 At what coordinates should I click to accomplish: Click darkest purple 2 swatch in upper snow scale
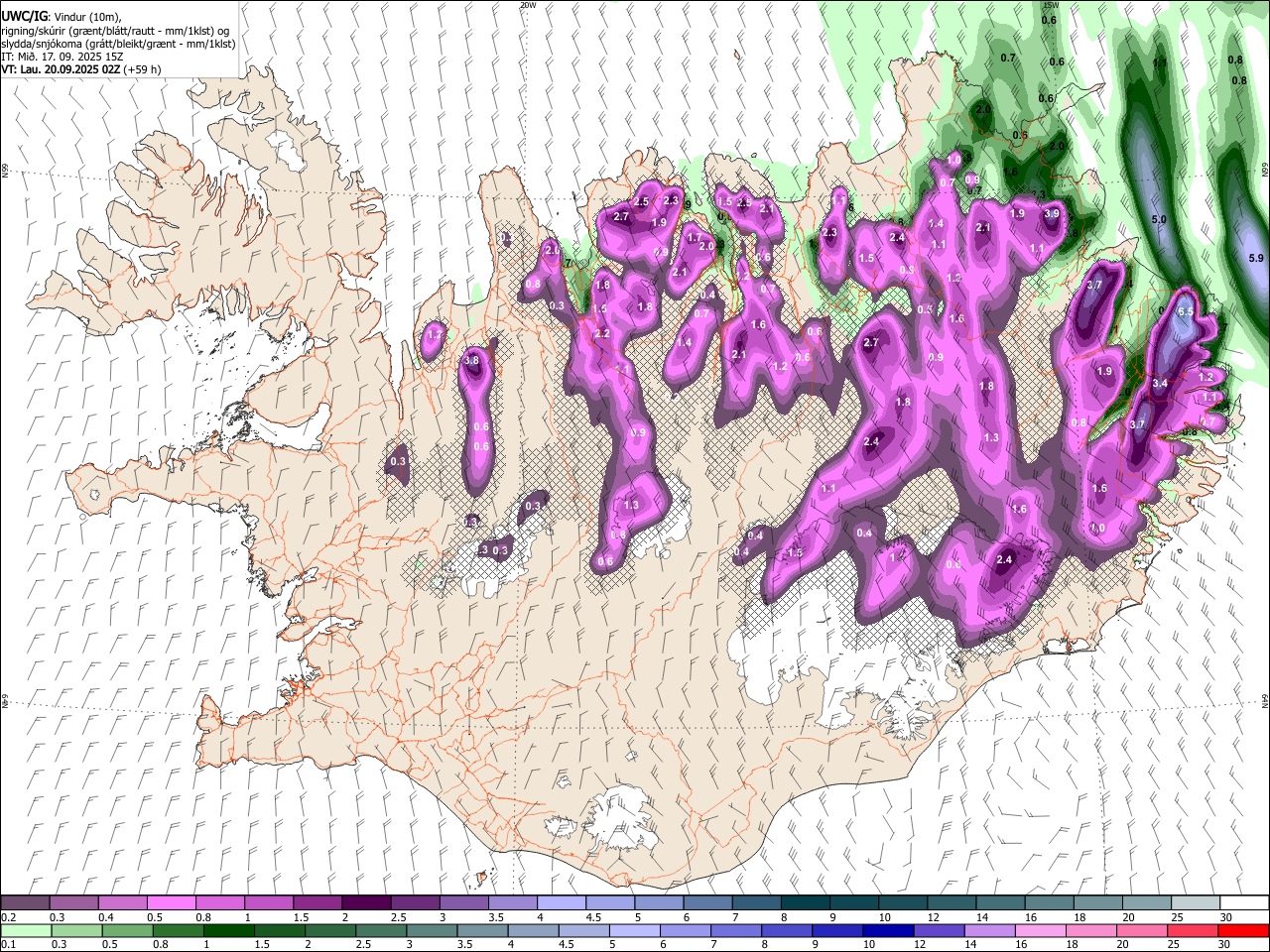tap(366, 902)
